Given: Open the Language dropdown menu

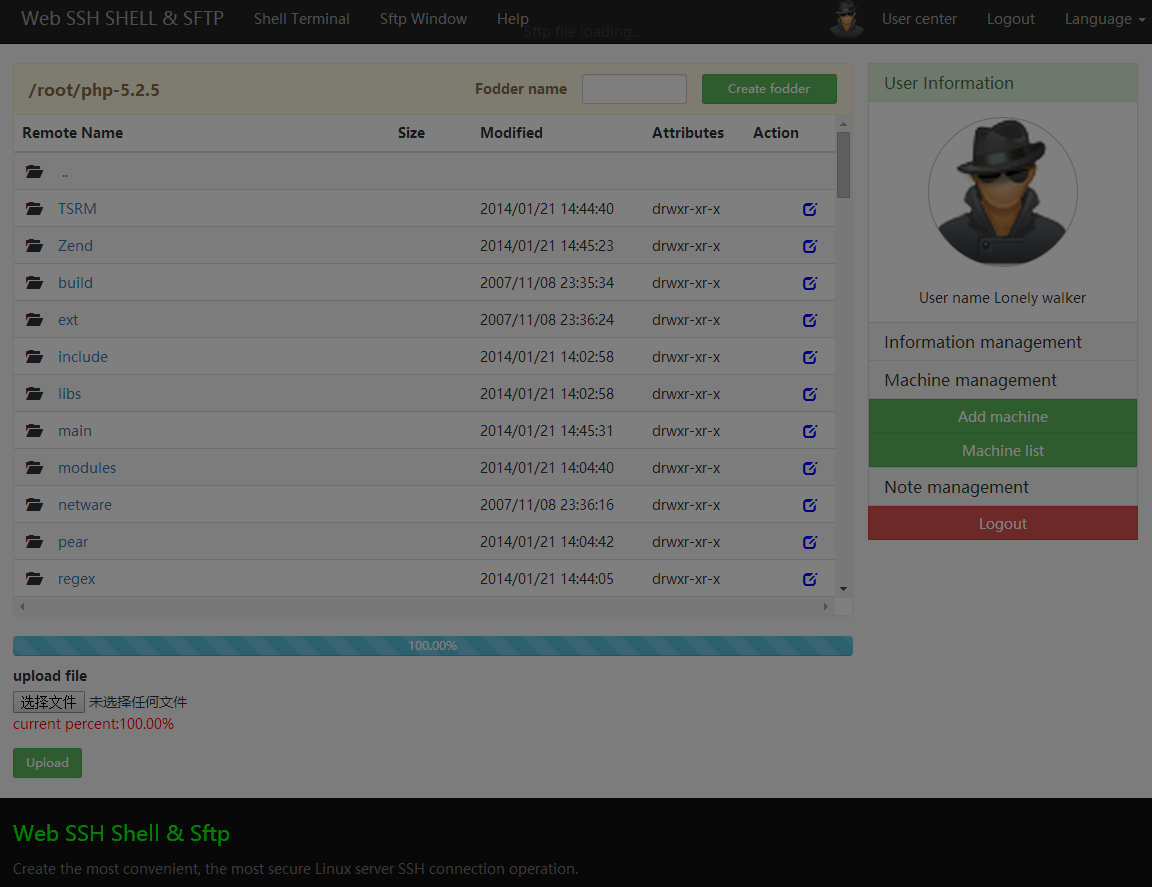Looking at the screenshot, I should pyautogui.click(x=1104, y=19).
